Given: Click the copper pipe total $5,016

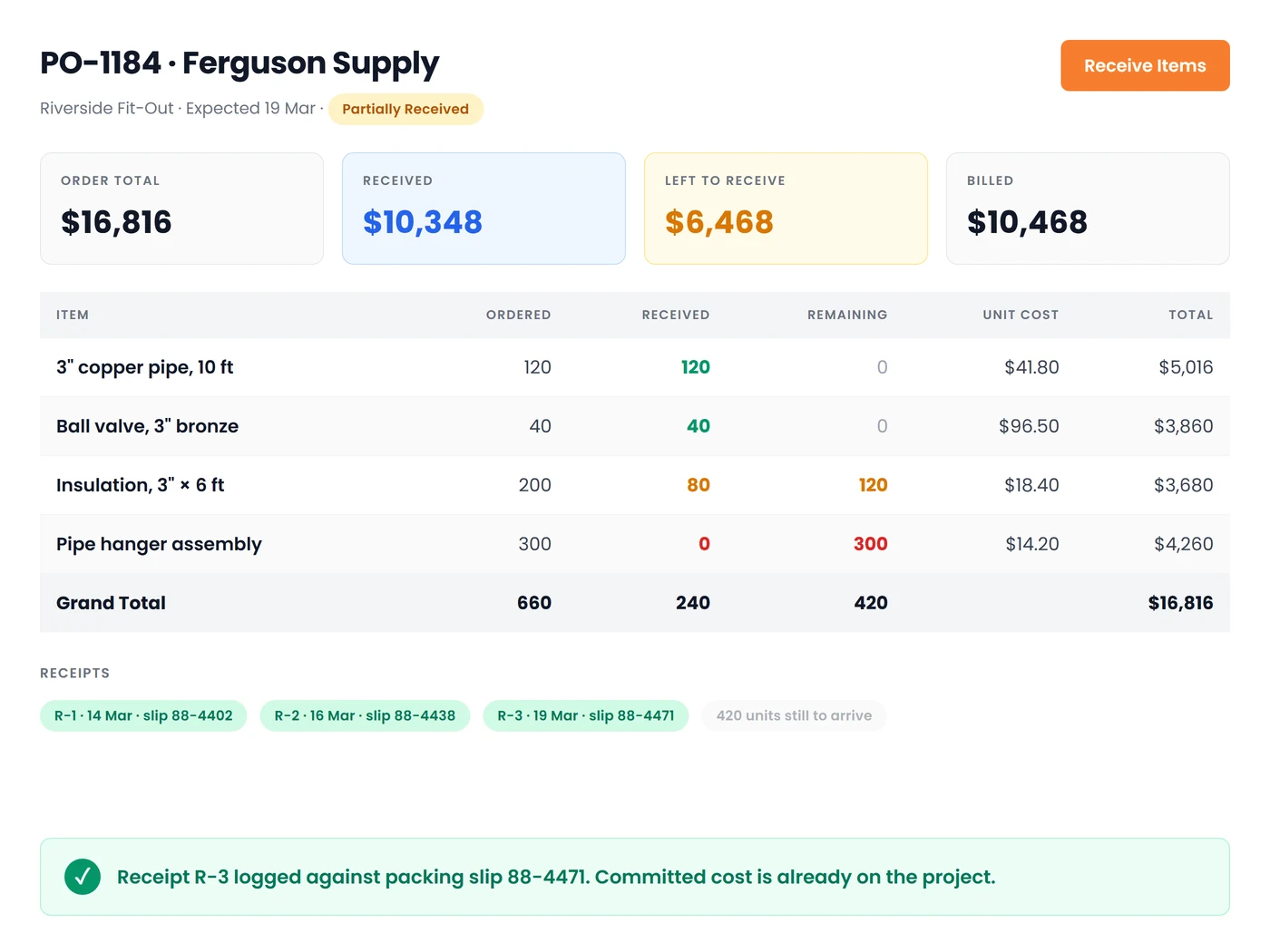Looking at the screenshot, I should (x=1186, y=367).
